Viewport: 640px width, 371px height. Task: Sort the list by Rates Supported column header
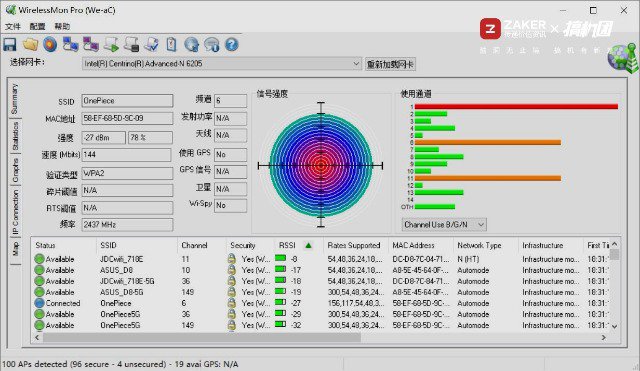click(x=356, y=245)
